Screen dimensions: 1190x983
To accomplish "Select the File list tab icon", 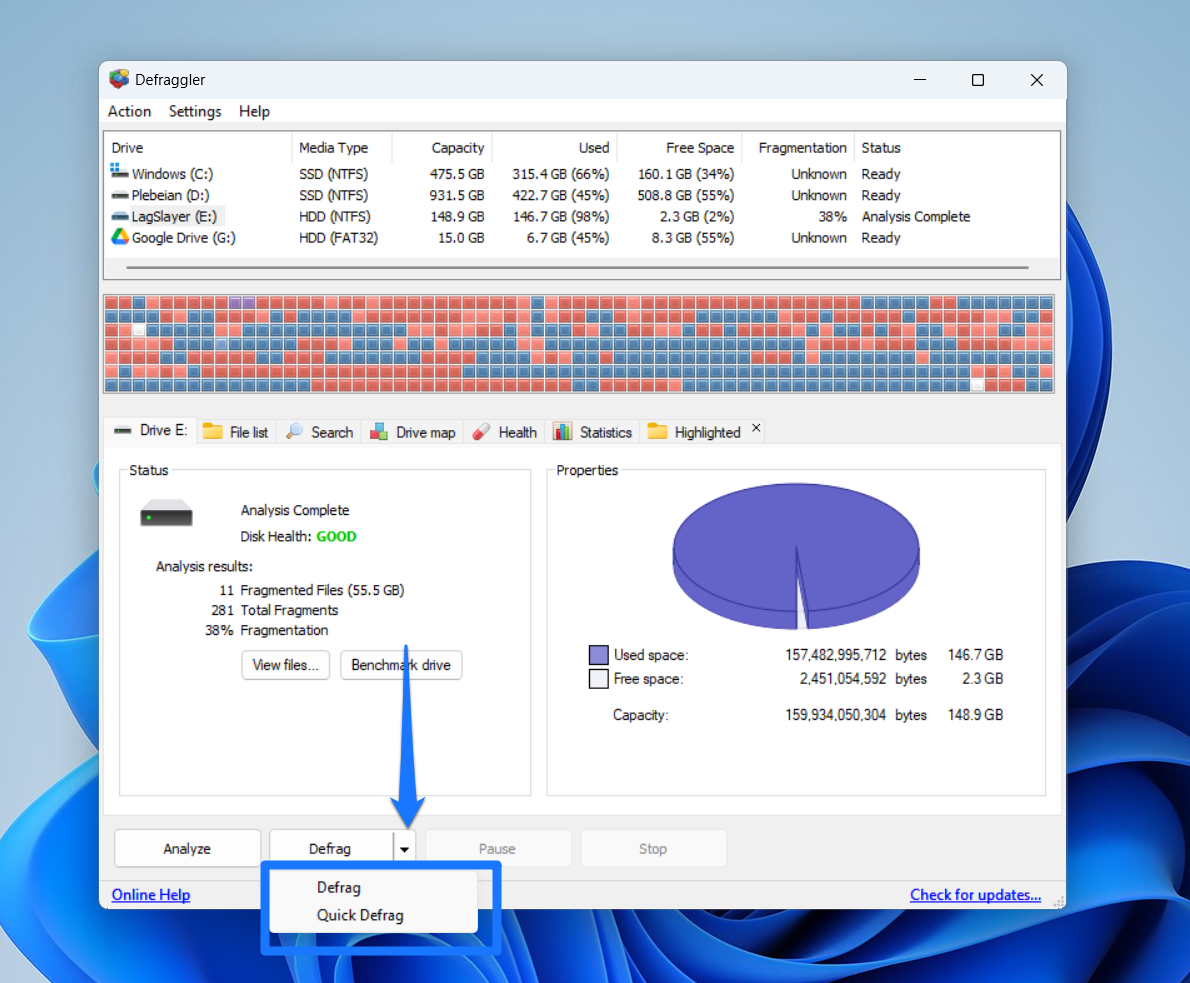I will [211, 431].
